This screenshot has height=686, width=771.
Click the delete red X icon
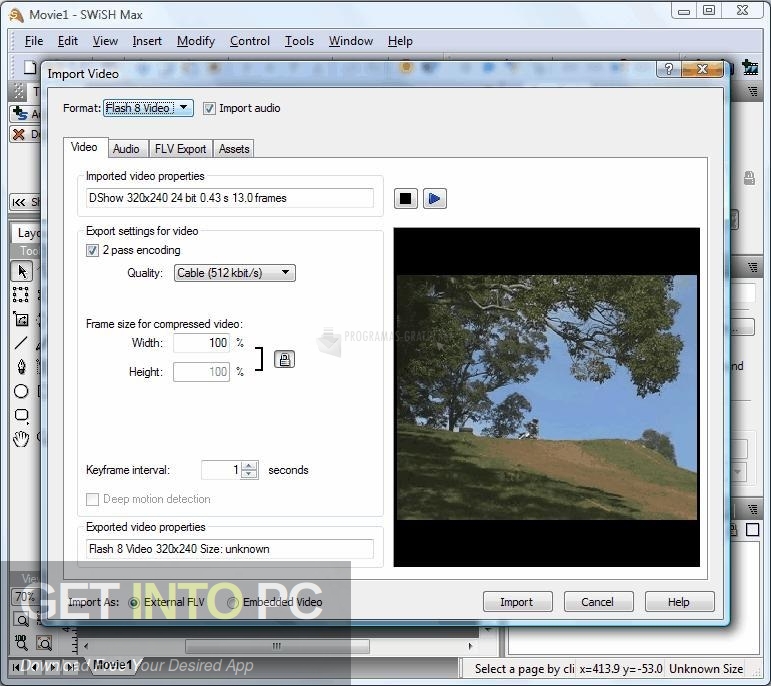click(19, 134)
